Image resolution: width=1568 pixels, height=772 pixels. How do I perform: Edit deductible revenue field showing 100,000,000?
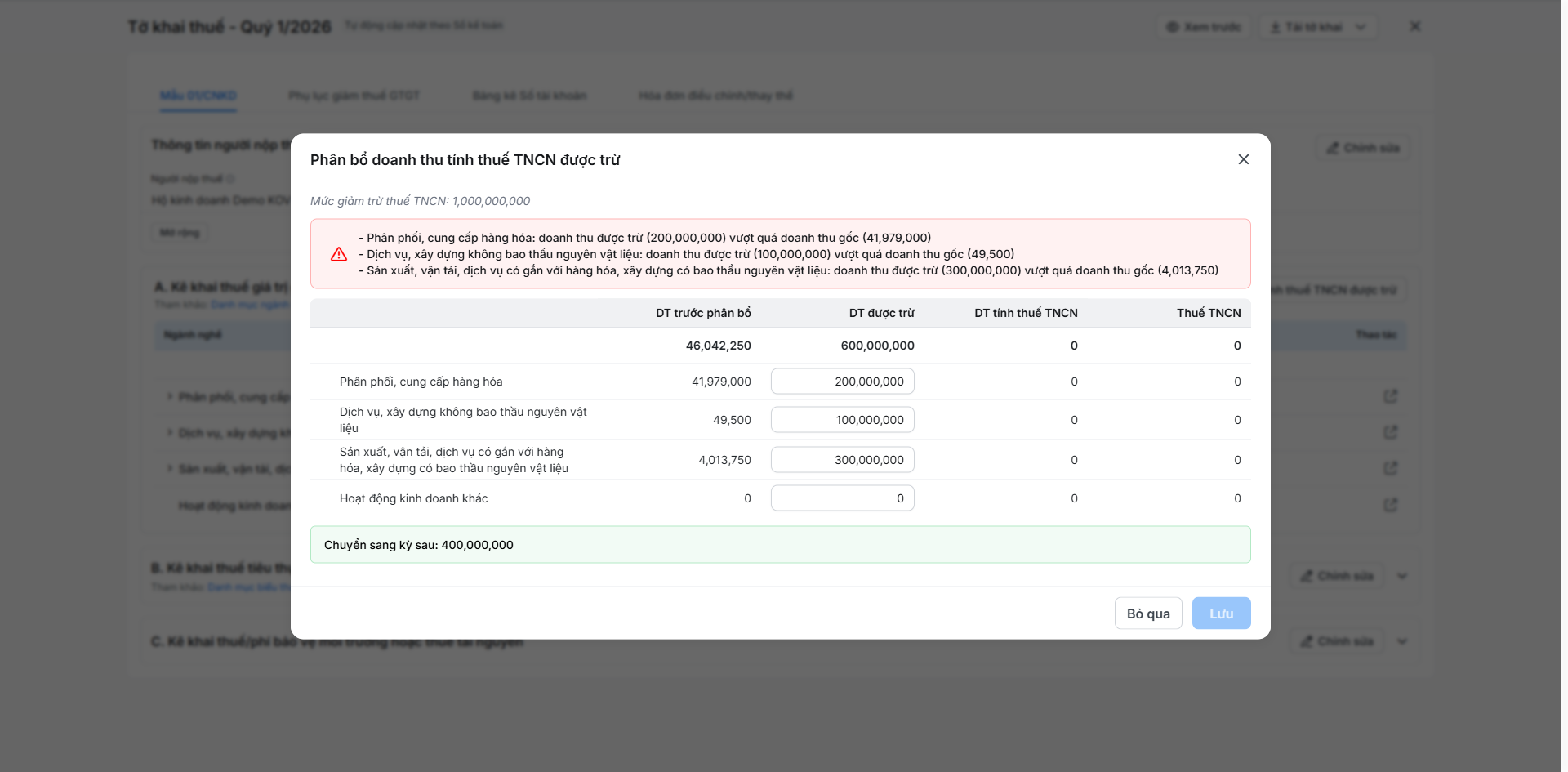(x=842, y=420)
